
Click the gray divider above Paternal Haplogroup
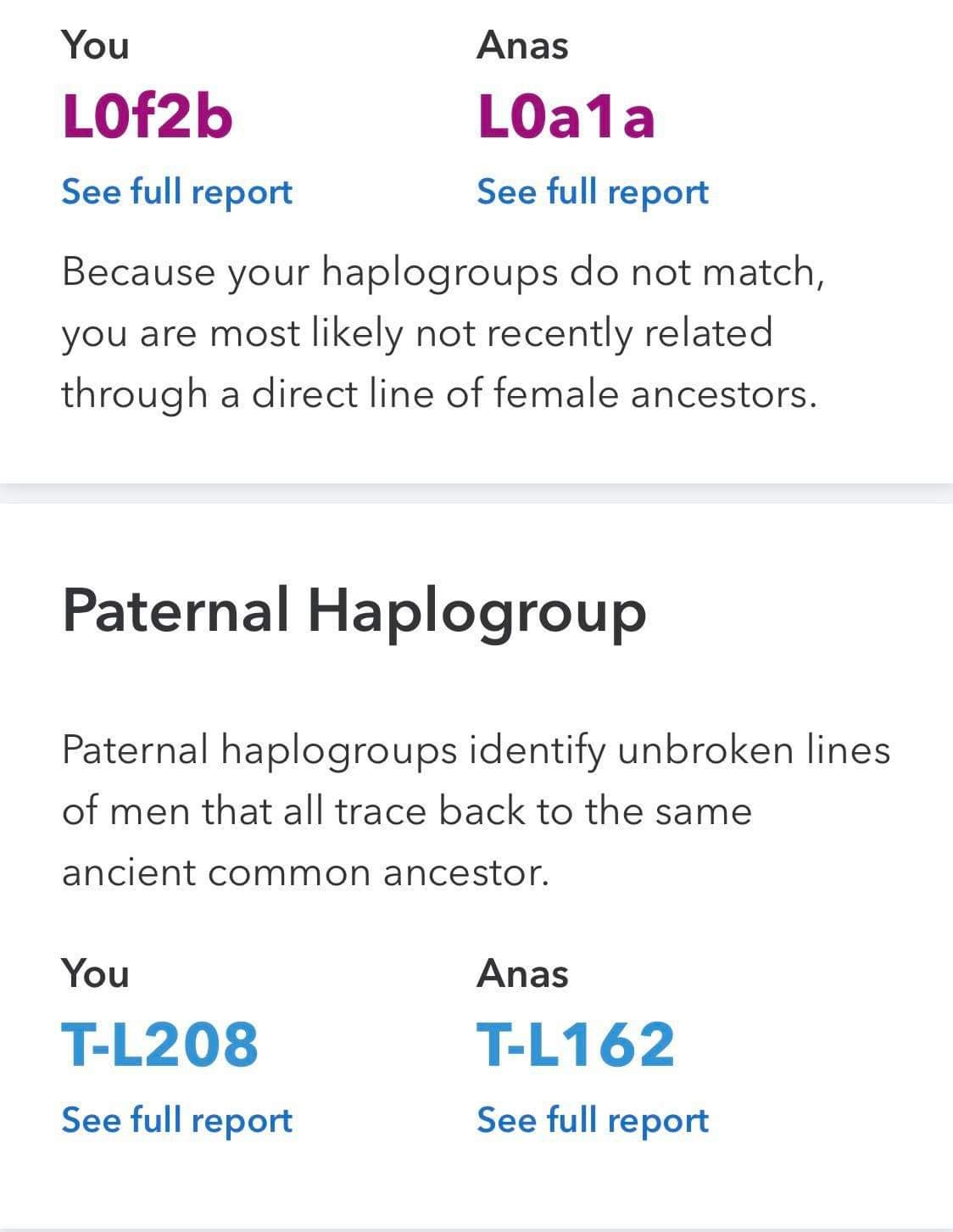[476, 493]
